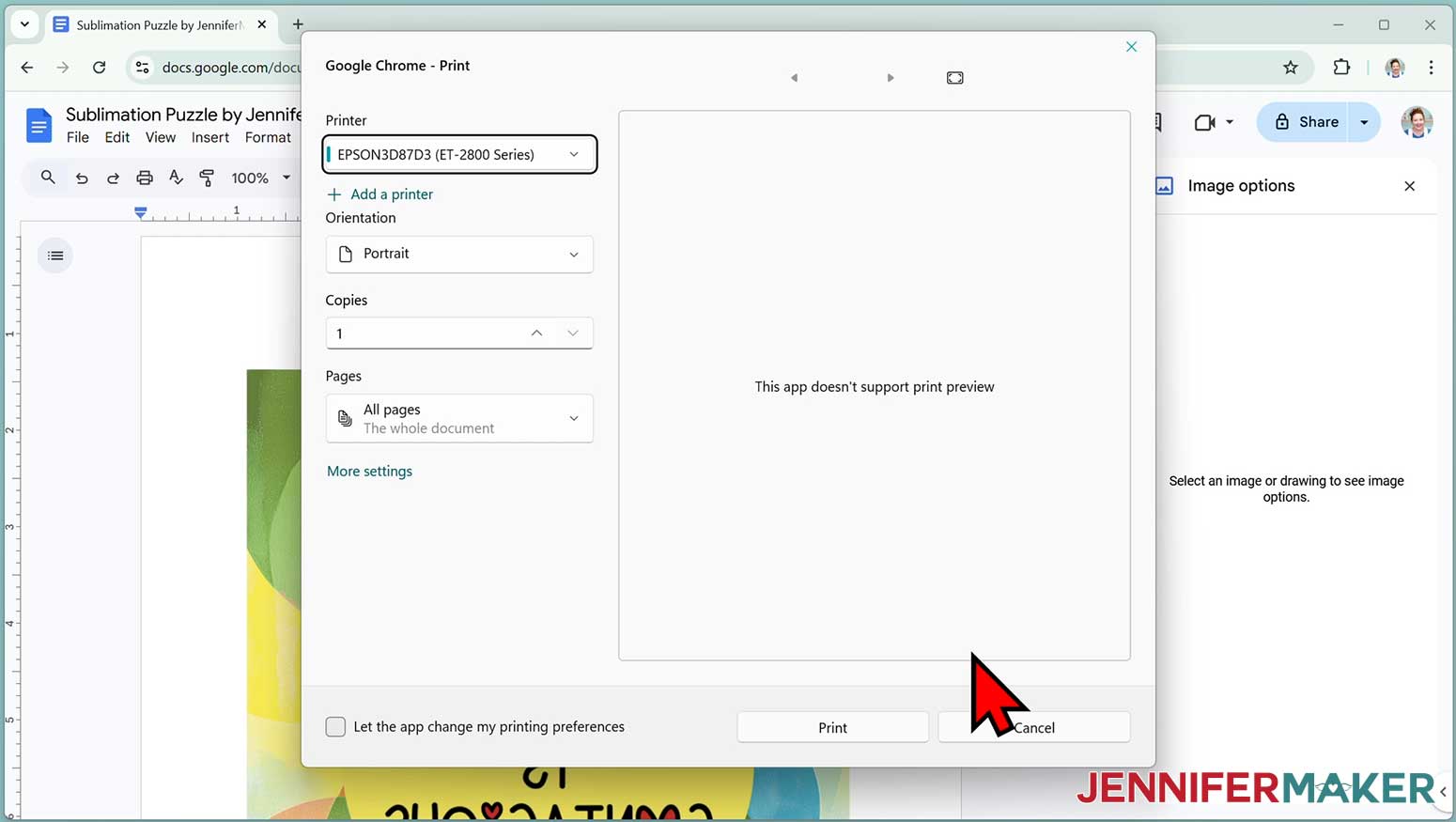
Task: Show the document outline icon
Action: 55,256
